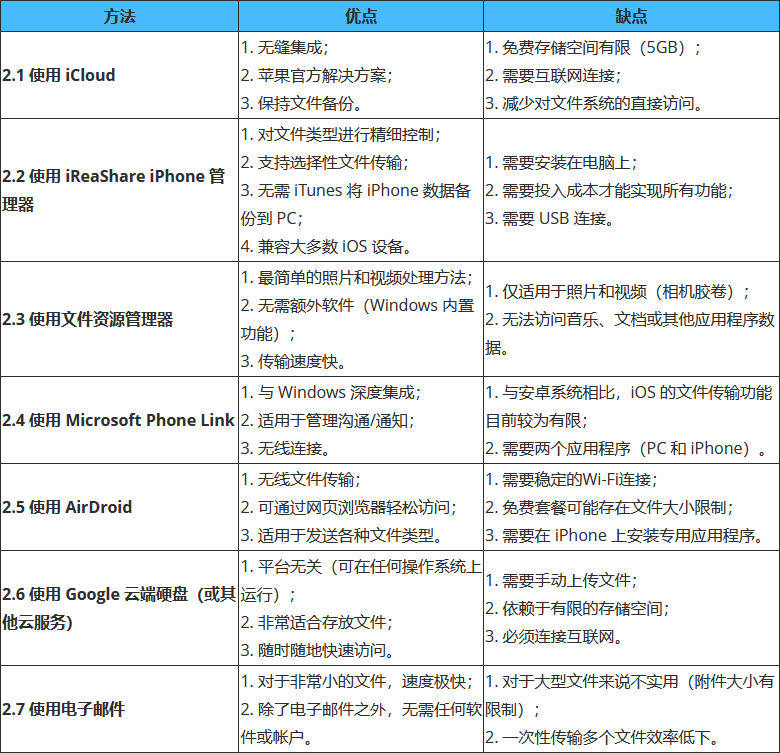Click '3. 减少对文件系统的直接访问。'

point(594,103)
